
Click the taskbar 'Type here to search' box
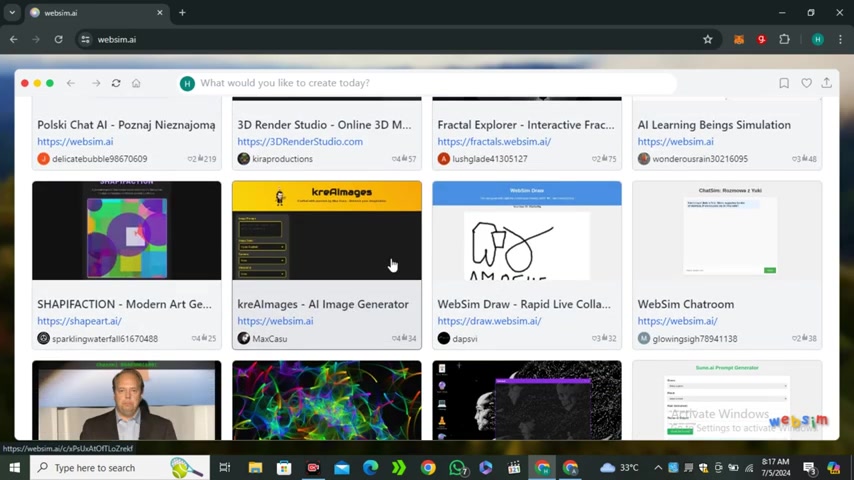pyautogui.click(x=120, y=467)
